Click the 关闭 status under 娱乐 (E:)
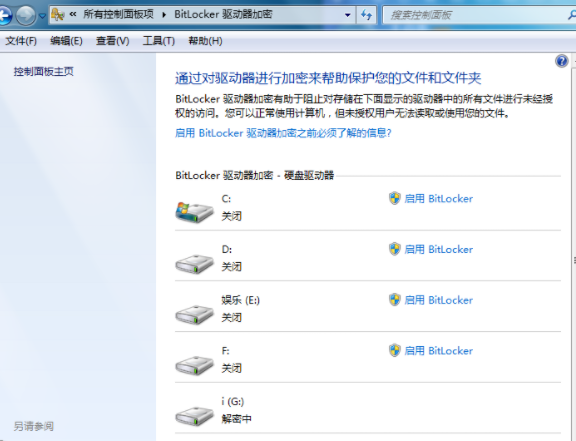Viewport: 576px width, 441px height. (x=232, y=317)
